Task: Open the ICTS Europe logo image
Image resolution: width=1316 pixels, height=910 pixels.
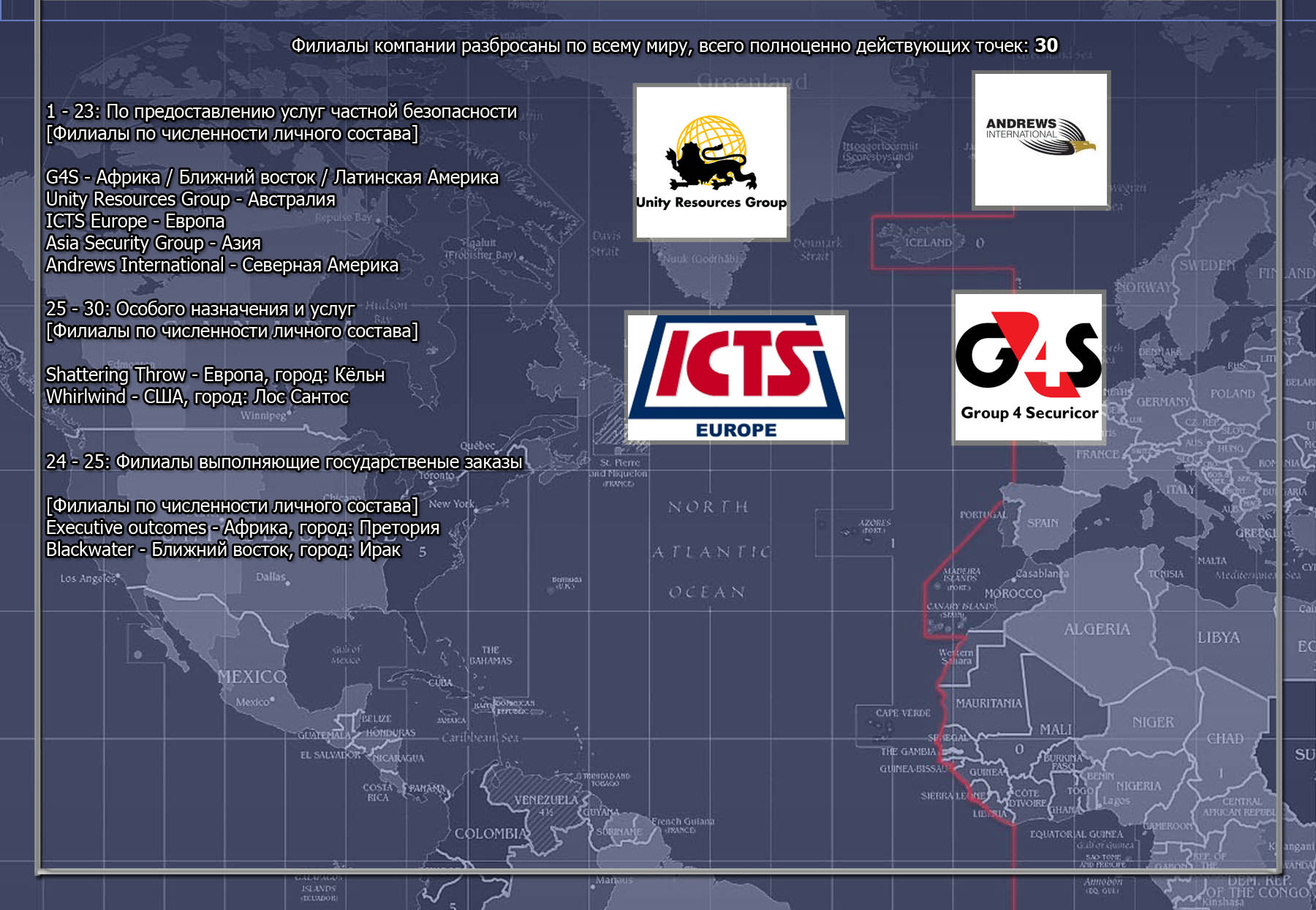Action: click(736, 377)
